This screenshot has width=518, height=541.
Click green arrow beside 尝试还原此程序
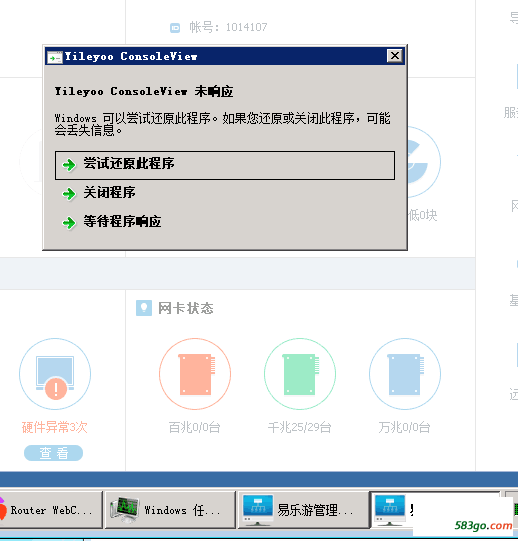point(69,165)
